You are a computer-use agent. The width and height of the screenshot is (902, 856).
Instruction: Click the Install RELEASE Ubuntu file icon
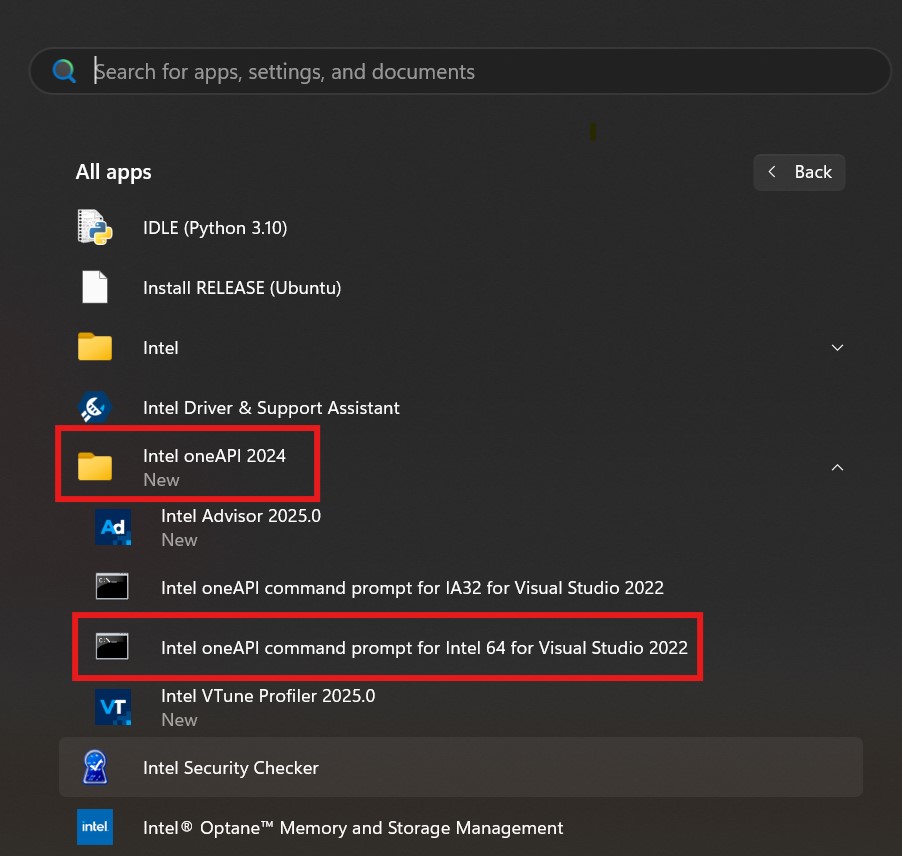point(95,288)
